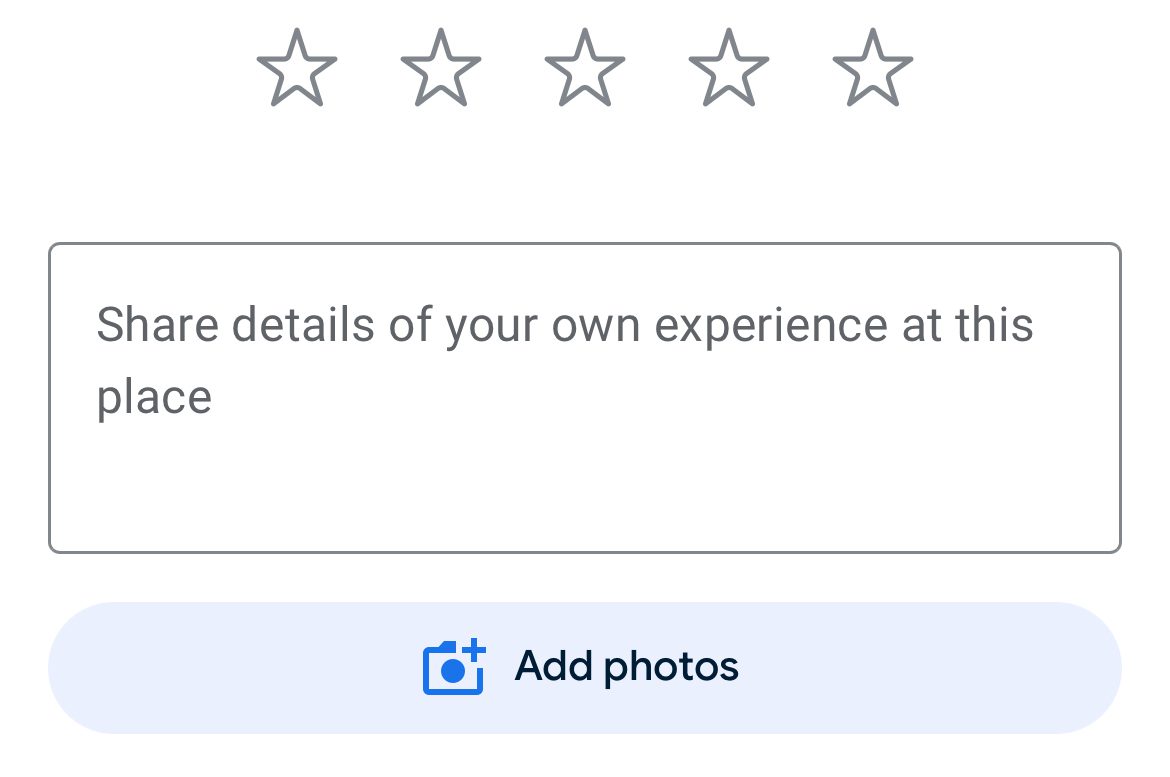Give a three-star rating

(585, 68)
